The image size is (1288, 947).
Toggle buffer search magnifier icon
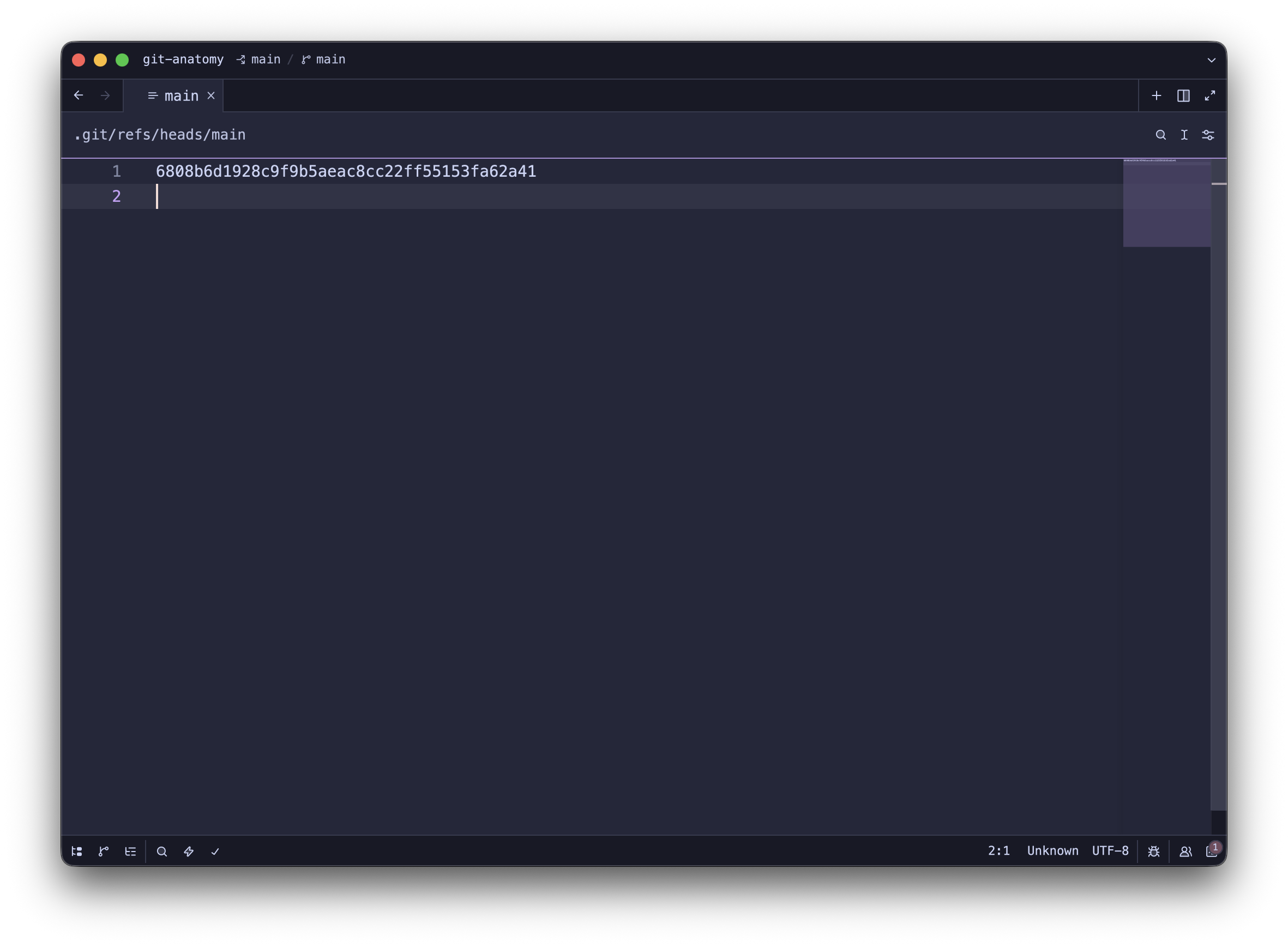coord(1161,135)
